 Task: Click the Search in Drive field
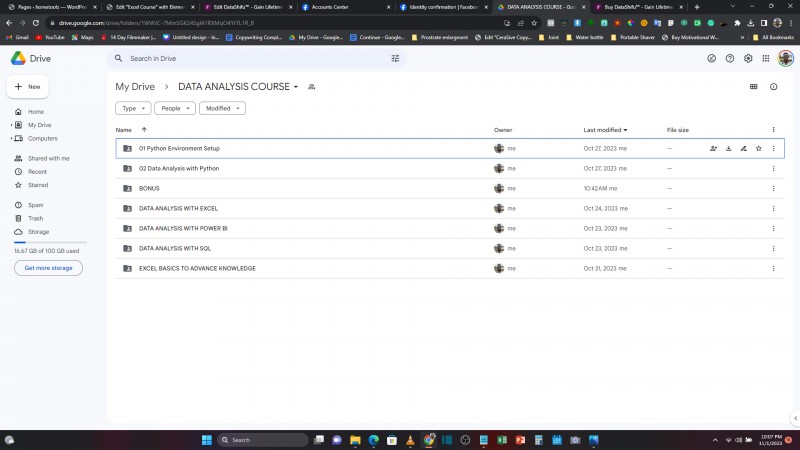pyautogui.click(x=250, y=59)
